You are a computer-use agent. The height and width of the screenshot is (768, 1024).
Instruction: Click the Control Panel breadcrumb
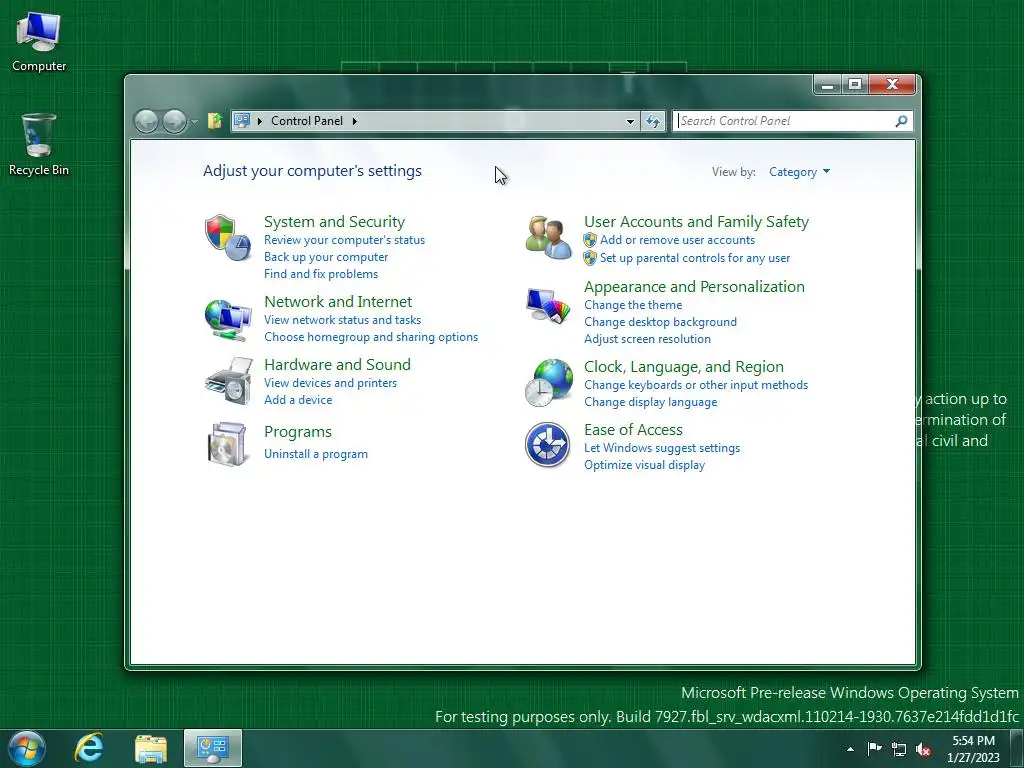point(307,121)
